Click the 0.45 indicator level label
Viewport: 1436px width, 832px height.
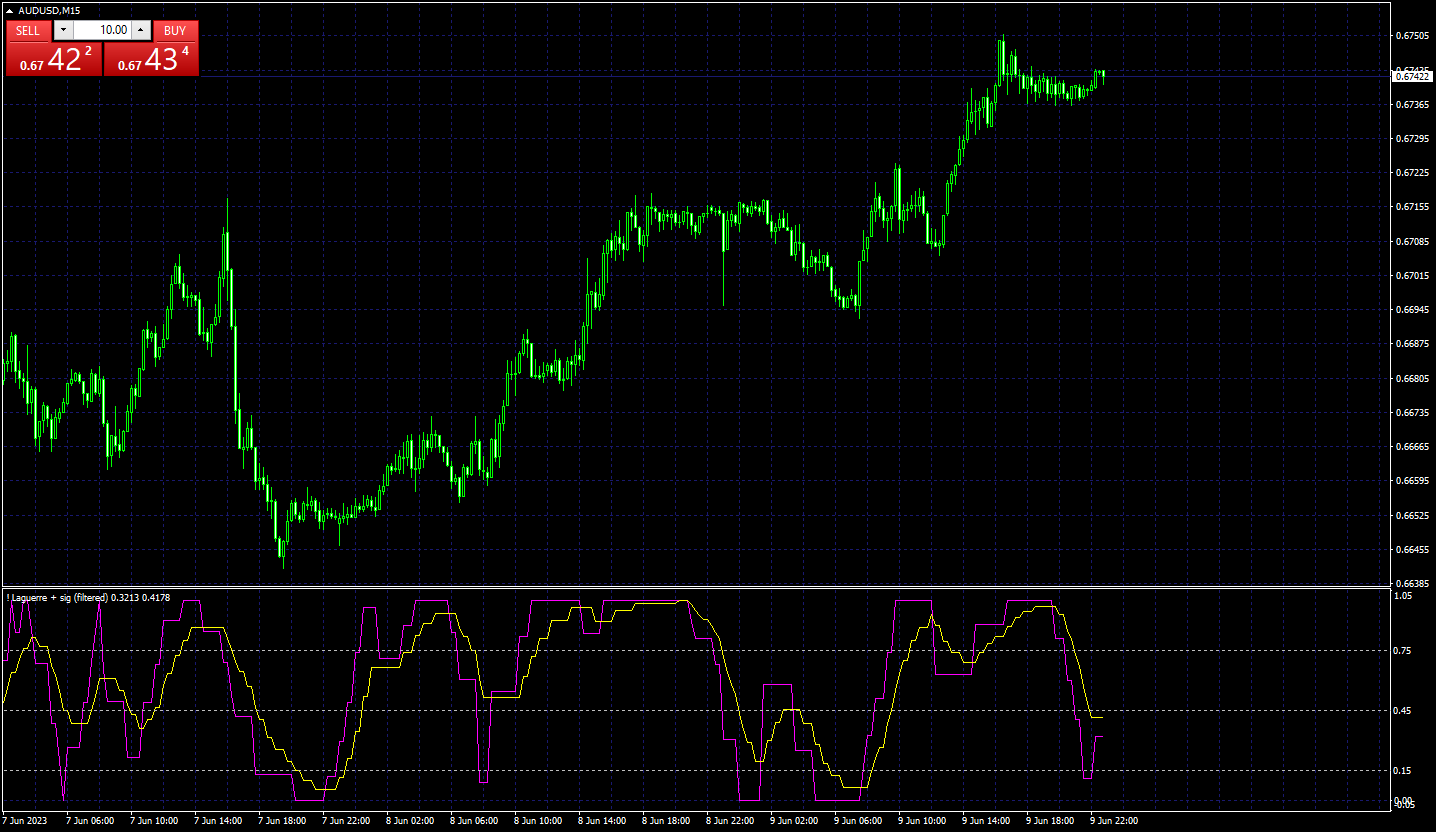[x=1403, y=711]
